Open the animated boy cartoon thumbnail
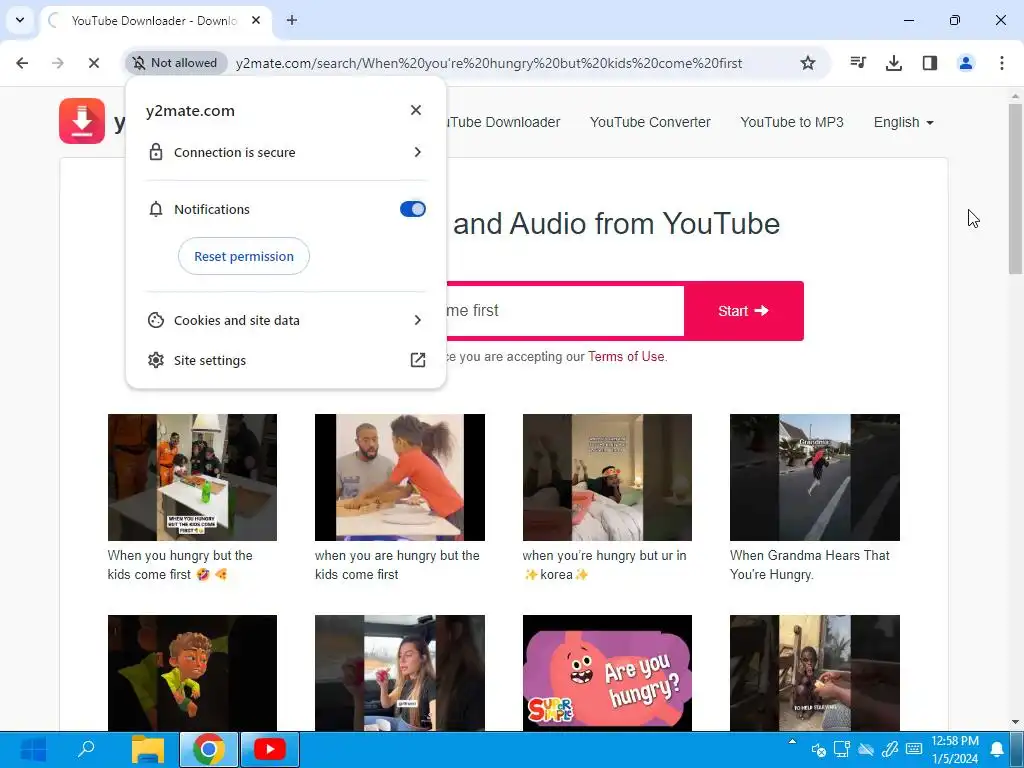 point(192,673)
